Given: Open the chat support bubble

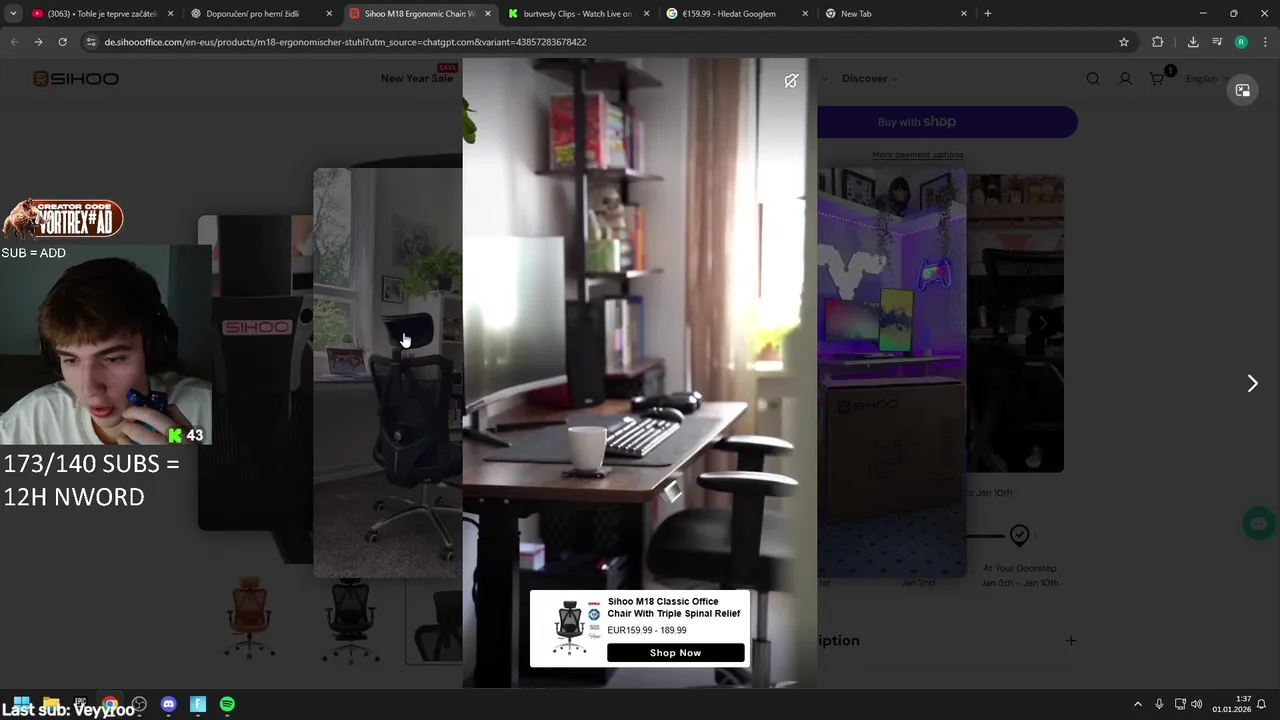Looking at the screenshot, I should [x=1258, y=523].
